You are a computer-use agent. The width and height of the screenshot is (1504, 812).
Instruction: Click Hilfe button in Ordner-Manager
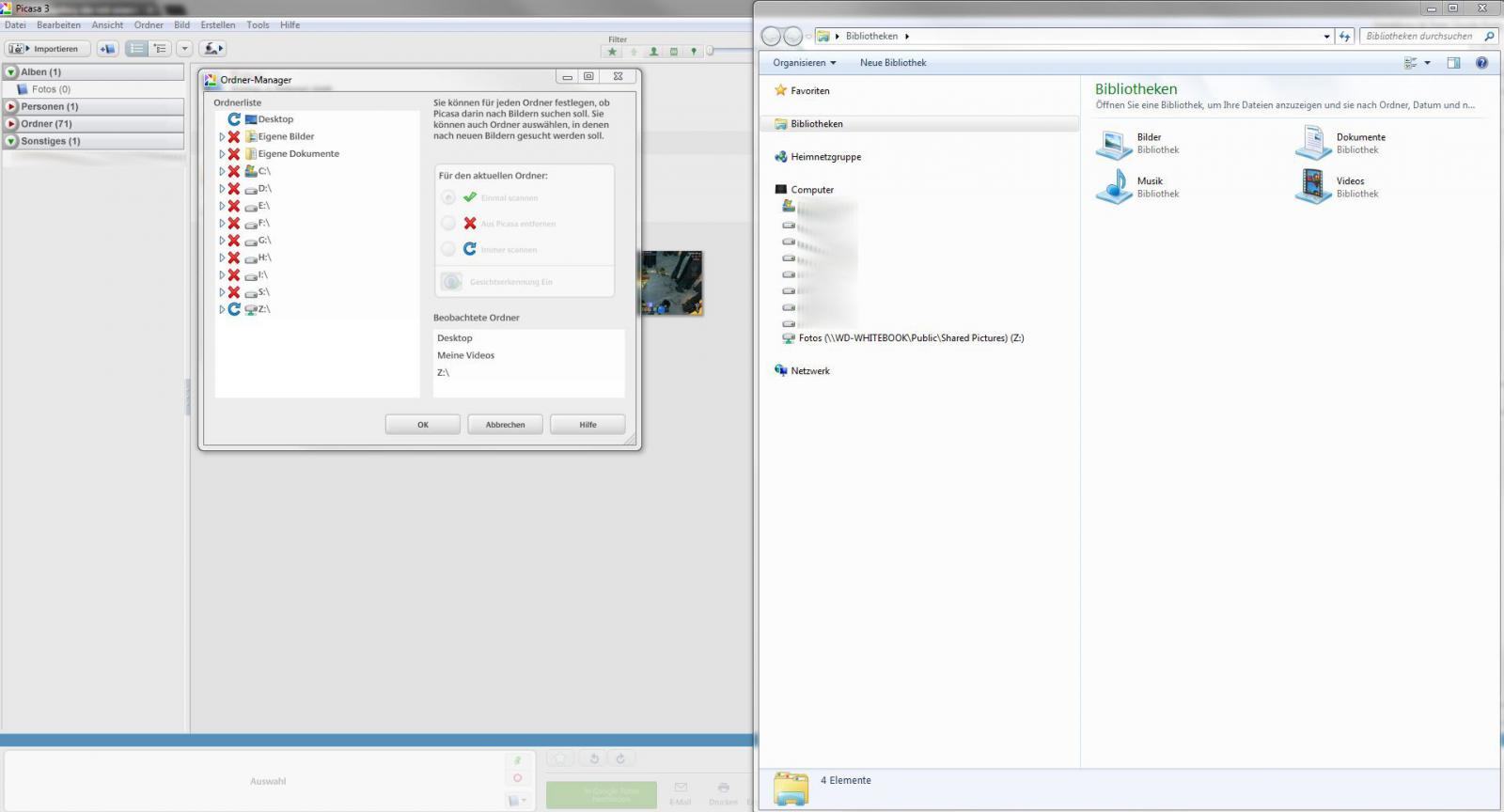[587, 425]
